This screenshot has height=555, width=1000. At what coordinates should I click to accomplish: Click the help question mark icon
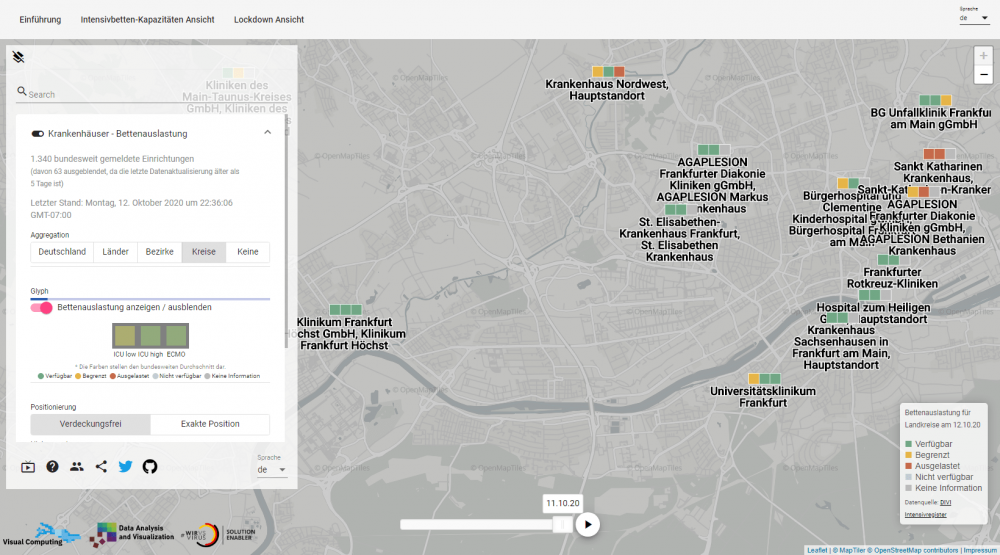(x=52, y=466)
